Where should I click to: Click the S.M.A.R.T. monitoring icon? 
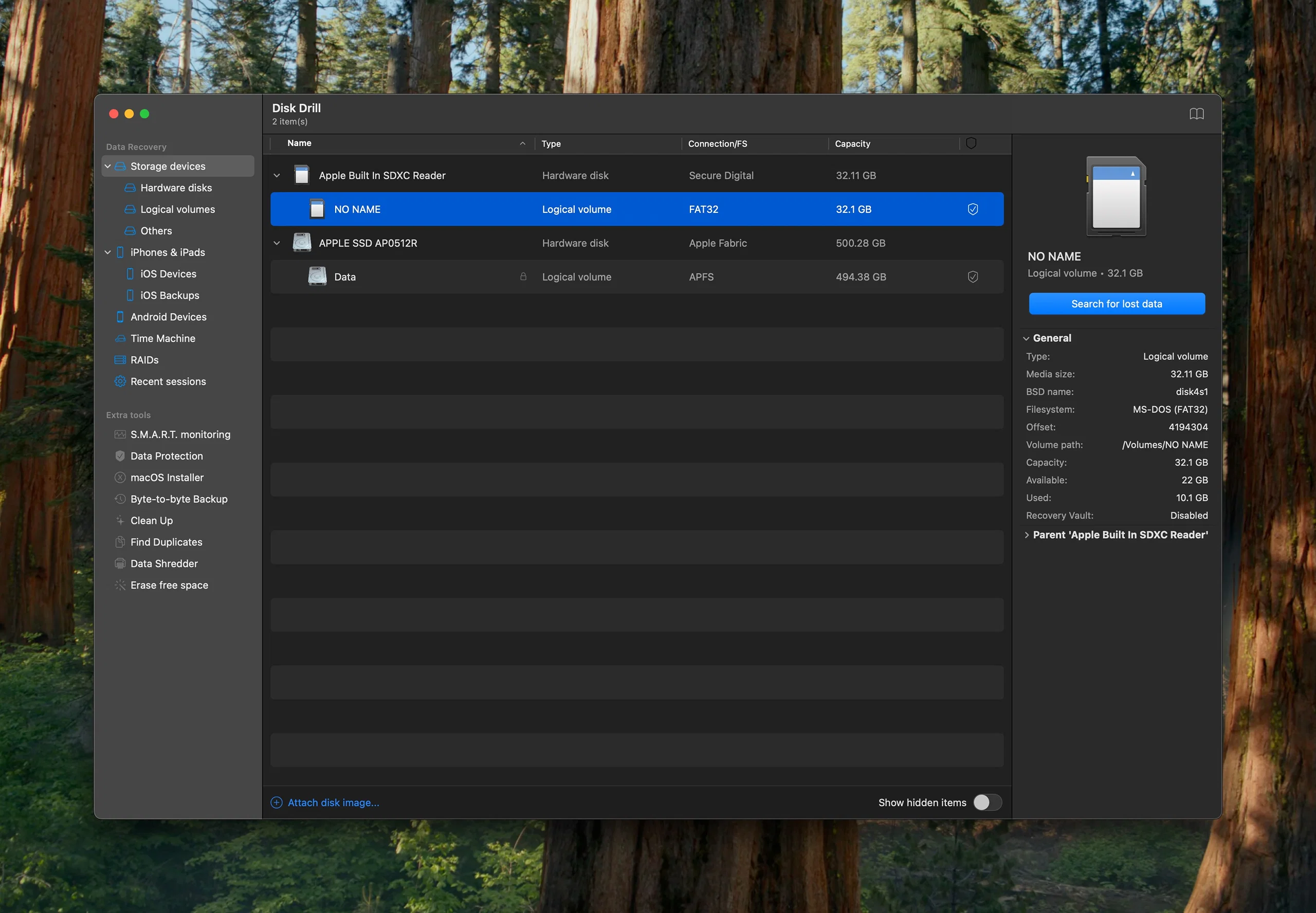coord(119,434)
